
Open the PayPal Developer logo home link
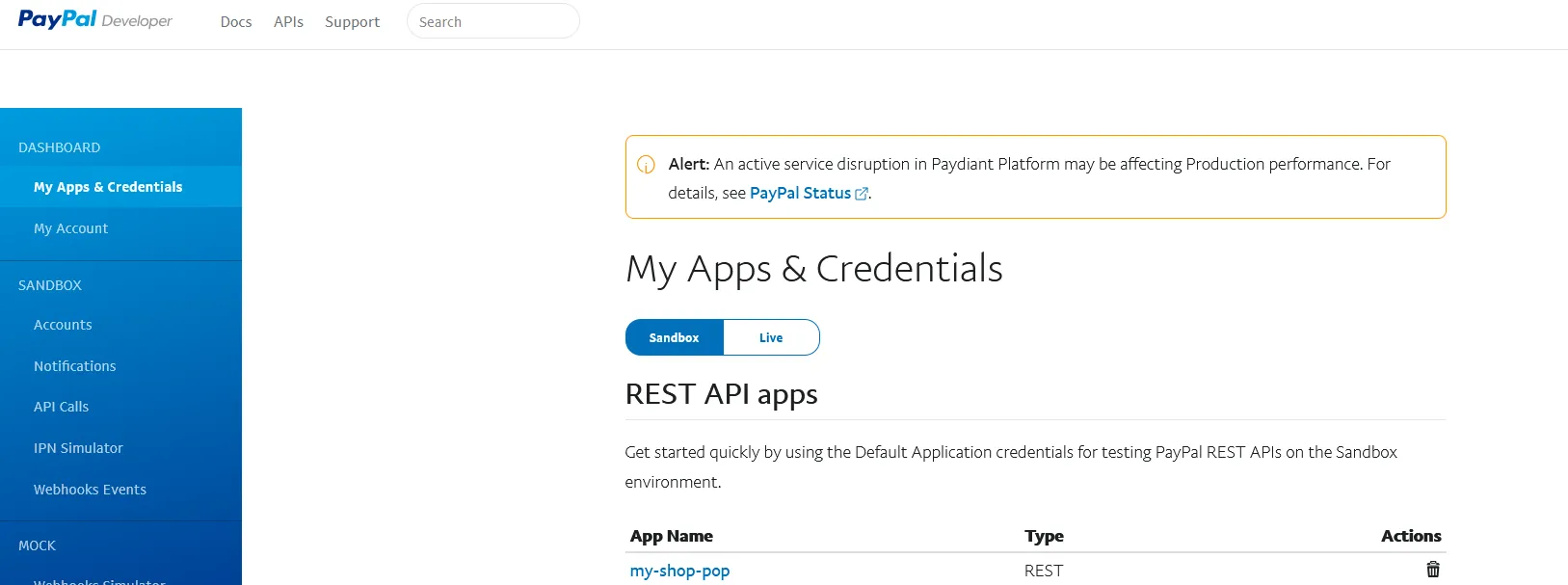coord(94,20)
